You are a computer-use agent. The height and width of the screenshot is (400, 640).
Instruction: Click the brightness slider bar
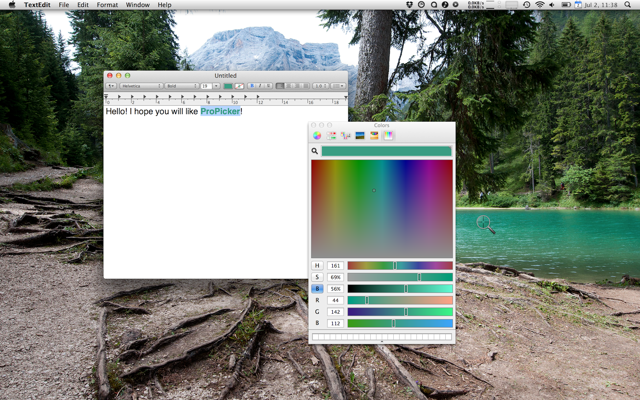[x=400, y=289]
